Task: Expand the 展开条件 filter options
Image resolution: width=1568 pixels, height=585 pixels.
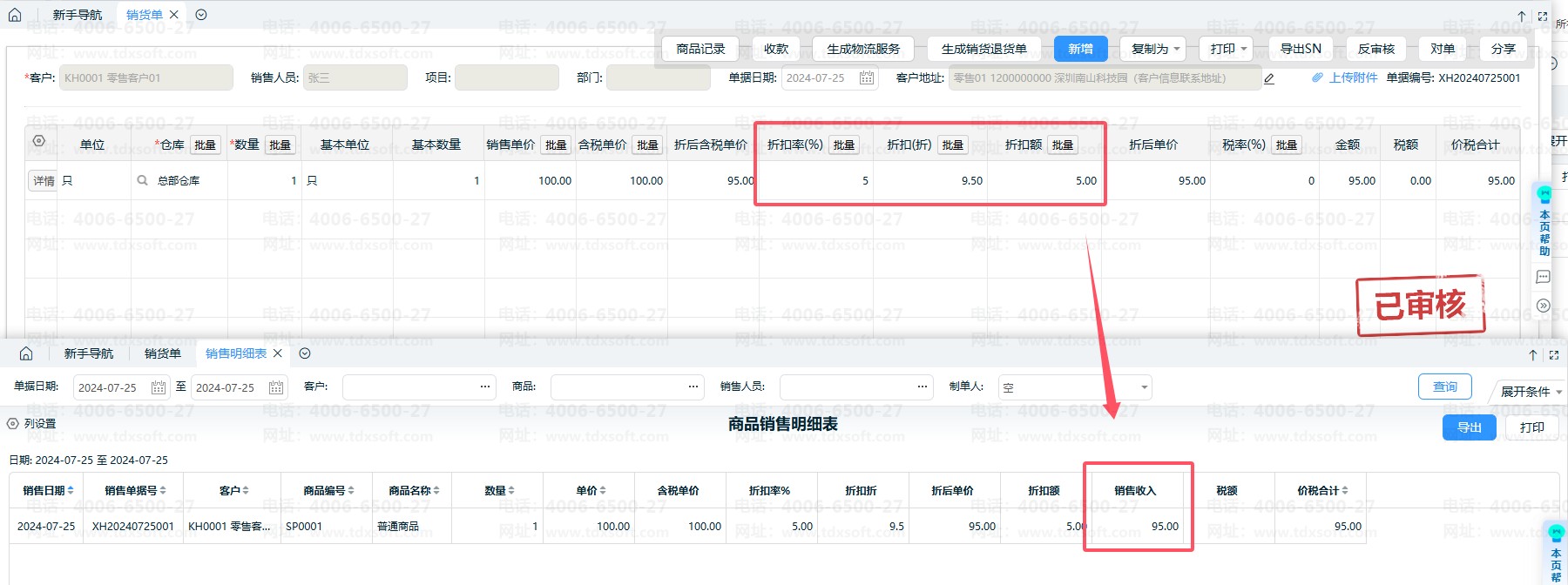Action: pyautogui.click(x=1530, y=391)
